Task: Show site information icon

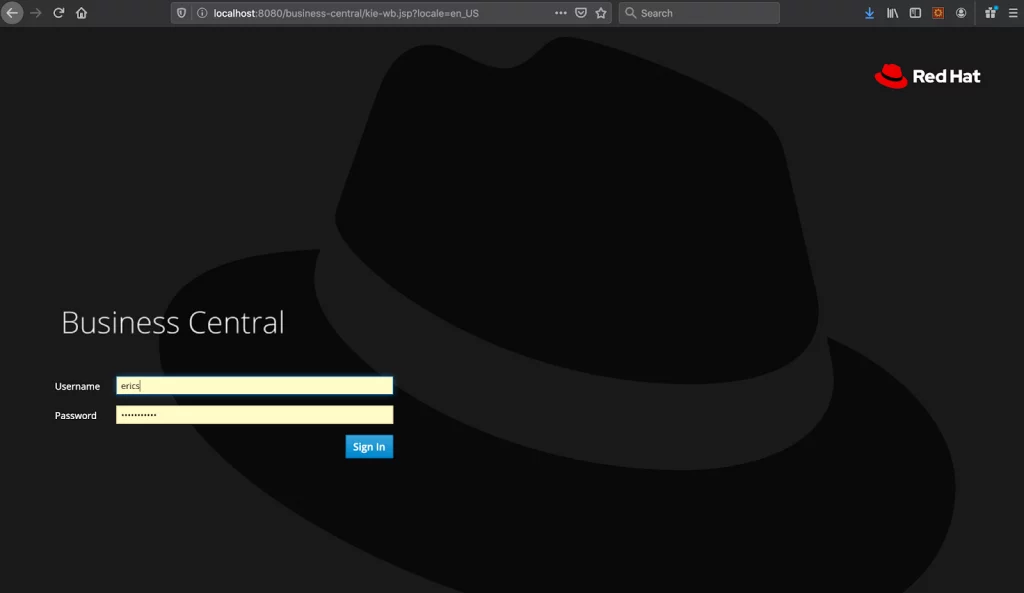Action: click(202, 13)
